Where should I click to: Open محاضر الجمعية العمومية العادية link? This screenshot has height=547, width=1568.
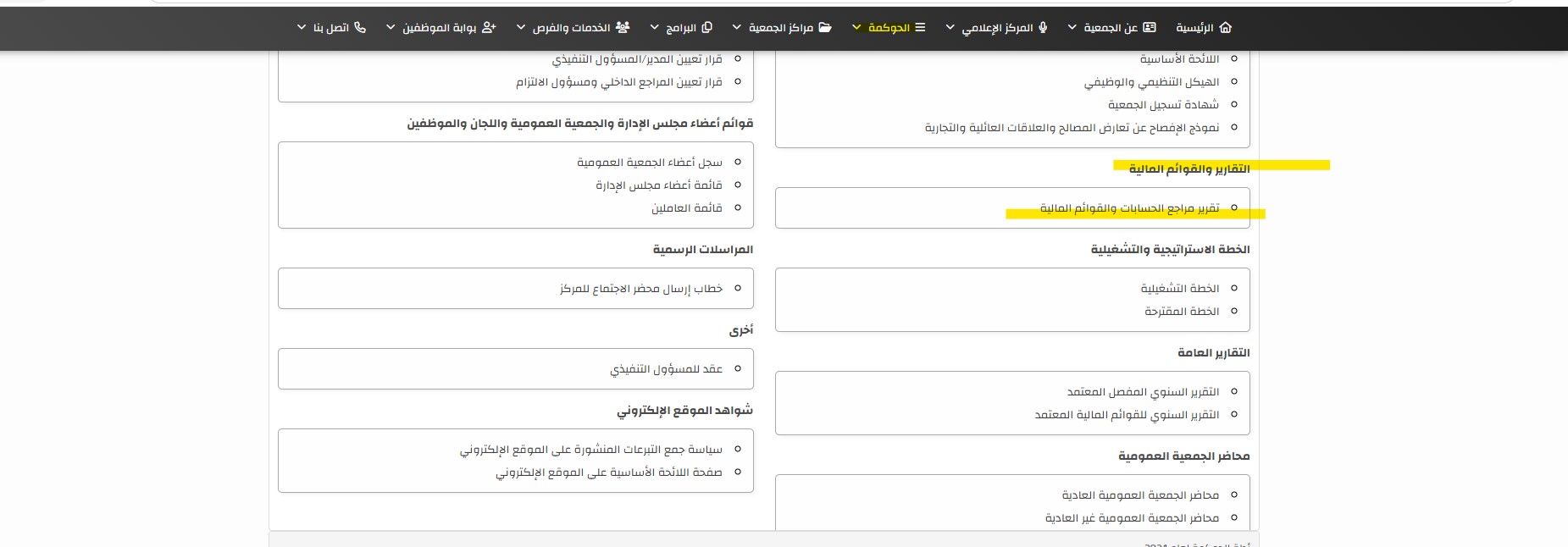click(1140, 495)
